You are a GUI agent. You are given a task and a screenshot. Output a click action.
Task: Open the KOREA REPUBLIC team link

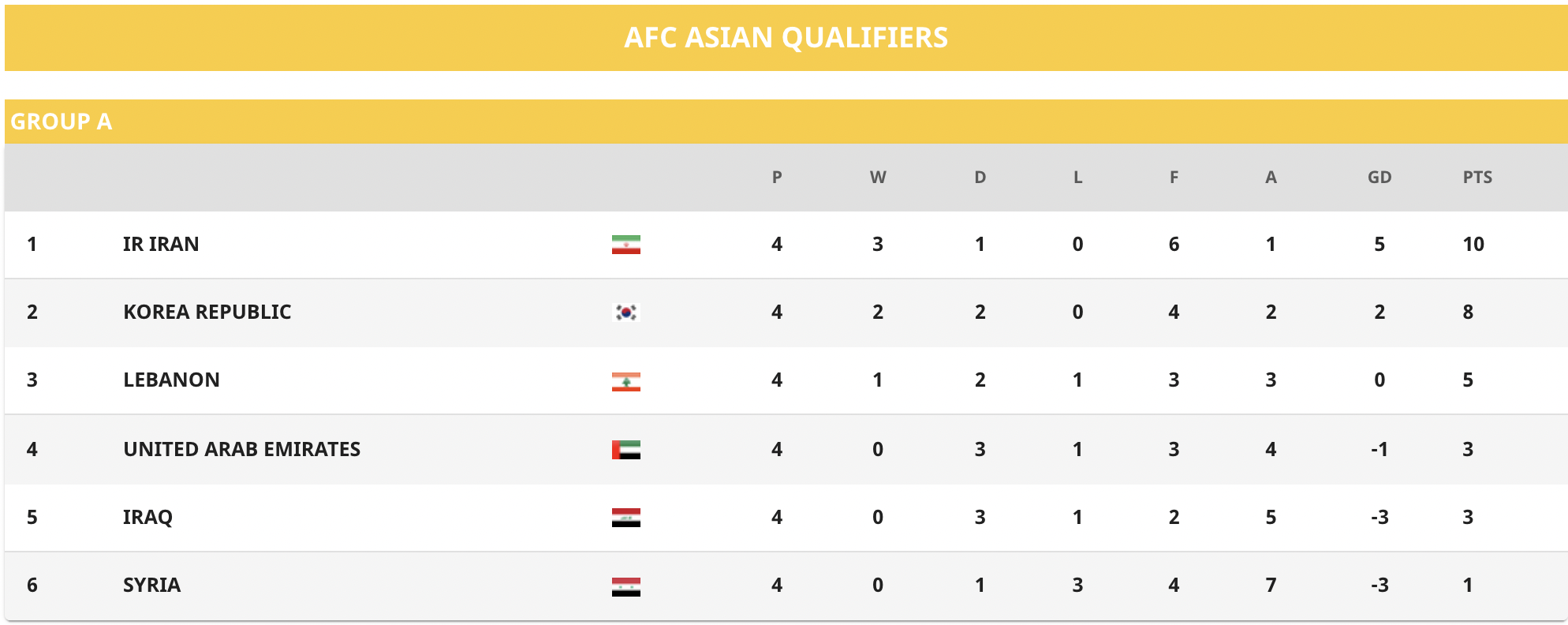(x=207, y=312)
